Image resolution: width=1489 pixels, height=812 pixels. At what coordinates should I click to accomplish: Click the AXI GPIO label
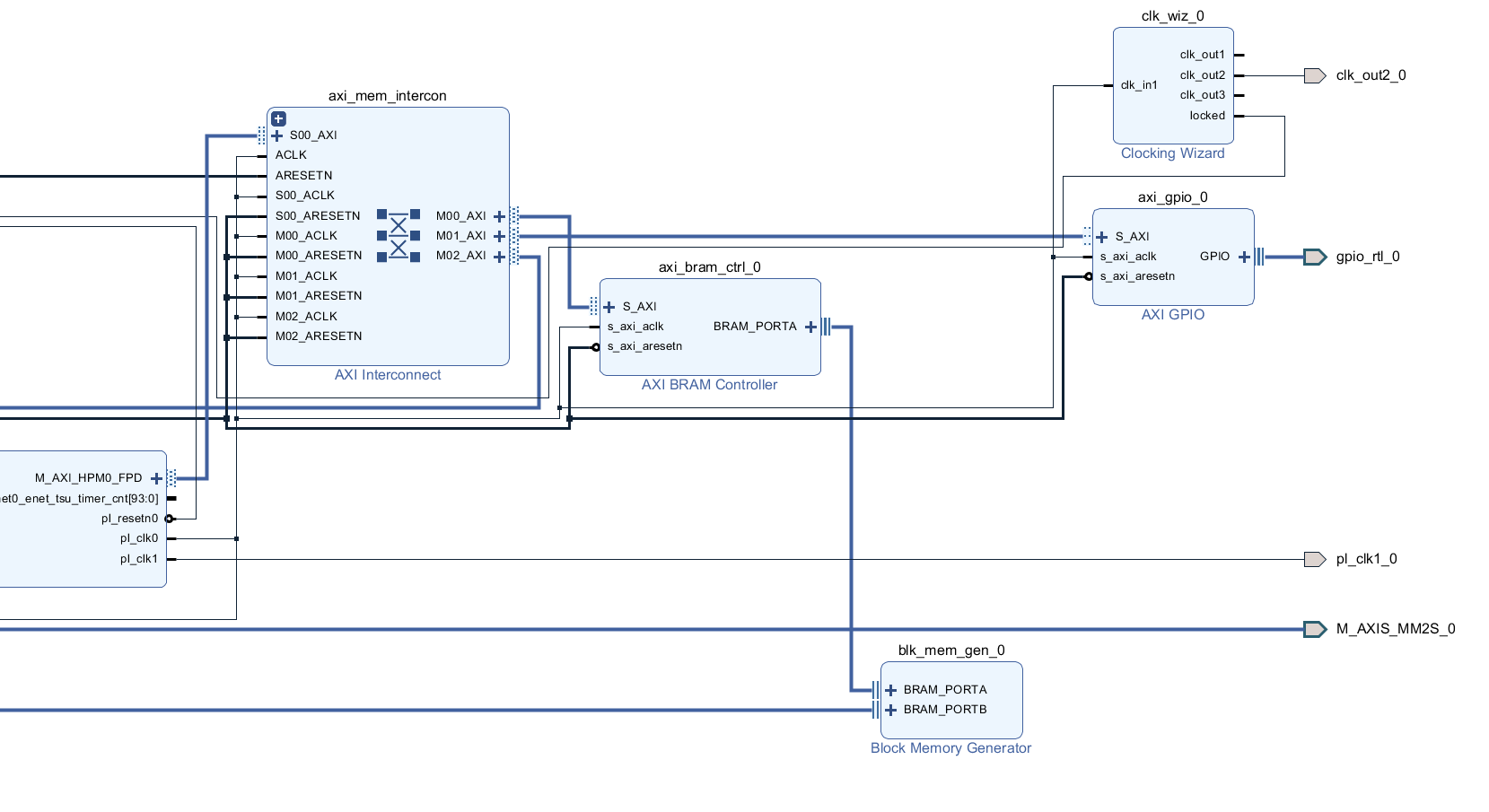(x=1173, y=315)
